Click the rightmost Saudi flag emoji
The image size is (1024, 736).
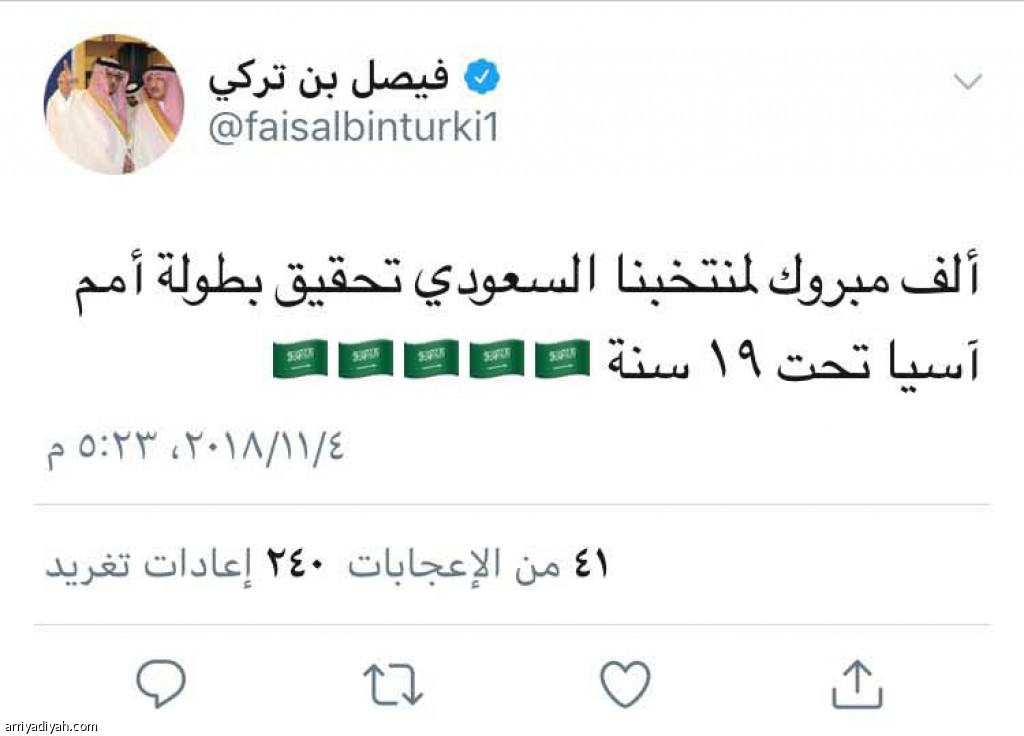562,358
